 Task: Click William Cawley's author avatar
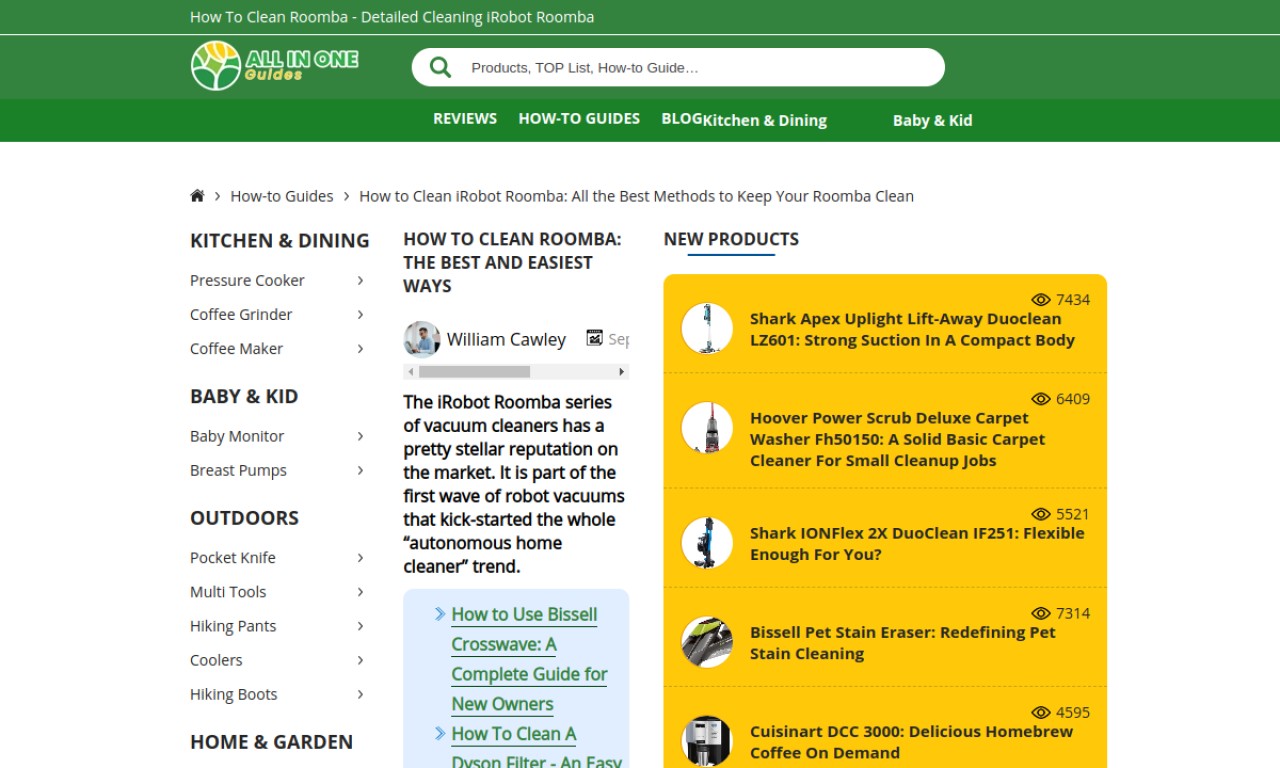[422, 339]
